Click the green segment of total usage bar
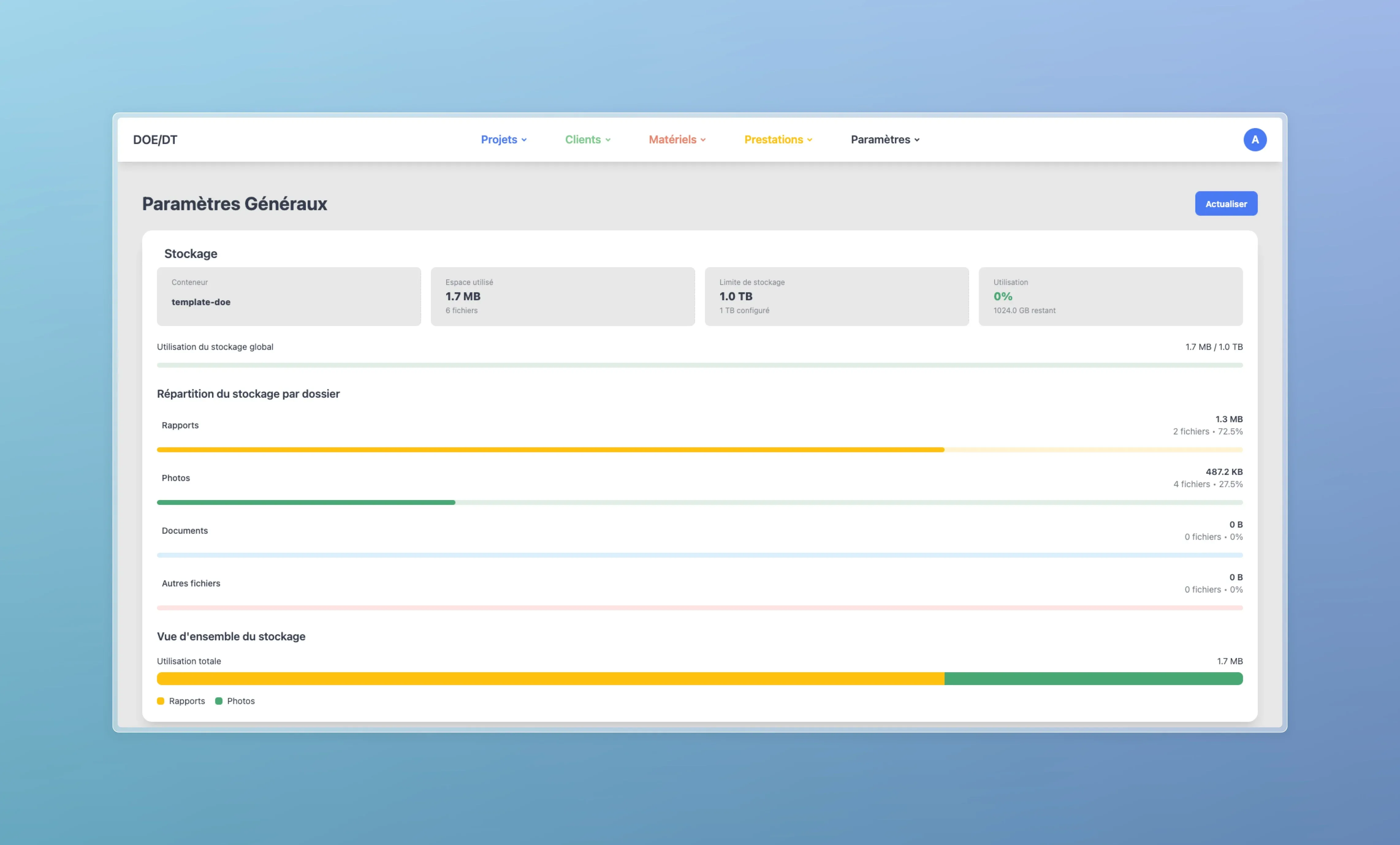1400x845 pixels. coord(1093,679)
